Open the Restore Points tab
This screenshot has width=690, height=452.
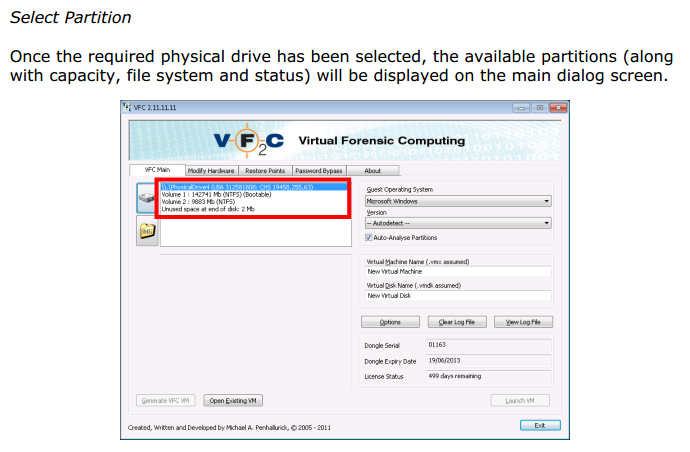coord(265,171)
